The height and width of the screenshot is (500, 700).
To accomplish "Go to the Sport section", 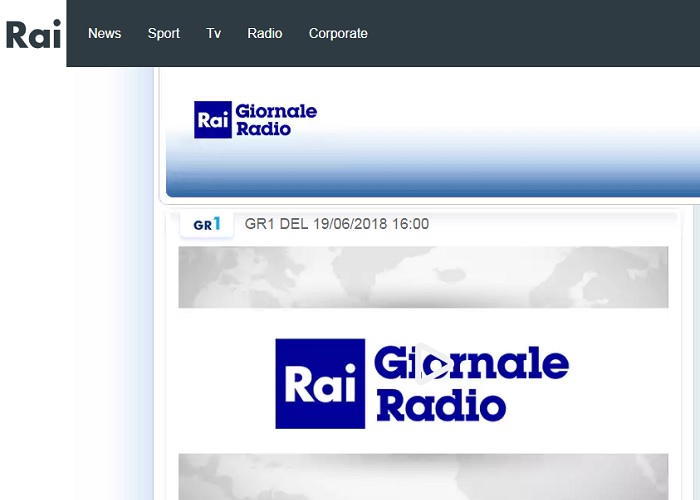I will [164, 33].
